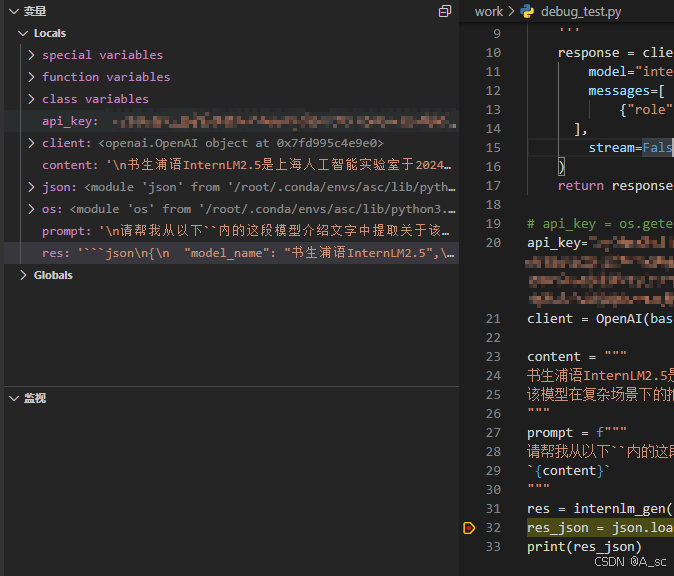Image resolution: width=674 pixels, height=576 pixels.
Task: Click '`{content}`' on line 29
Action: tap(568, 471)
